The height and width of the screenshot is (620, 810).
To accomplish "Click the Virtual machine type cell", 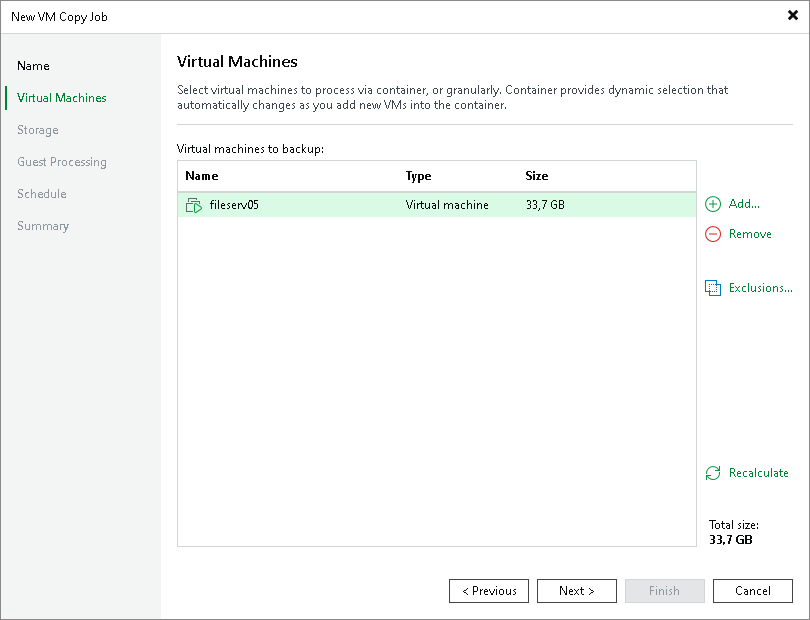I will point(447,205).
